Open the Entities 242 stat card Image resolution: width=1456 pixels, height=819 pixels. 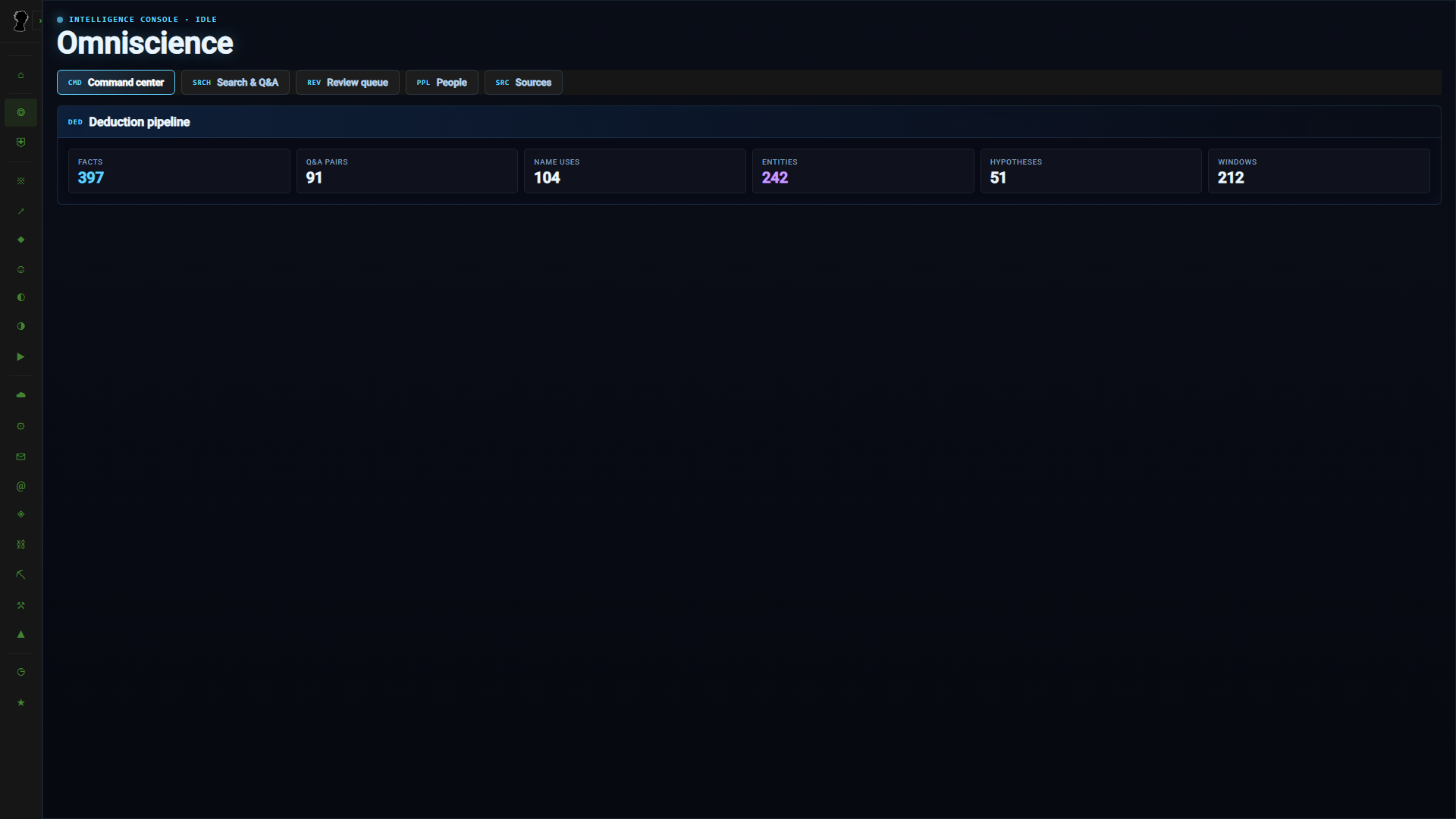point(863,171)
